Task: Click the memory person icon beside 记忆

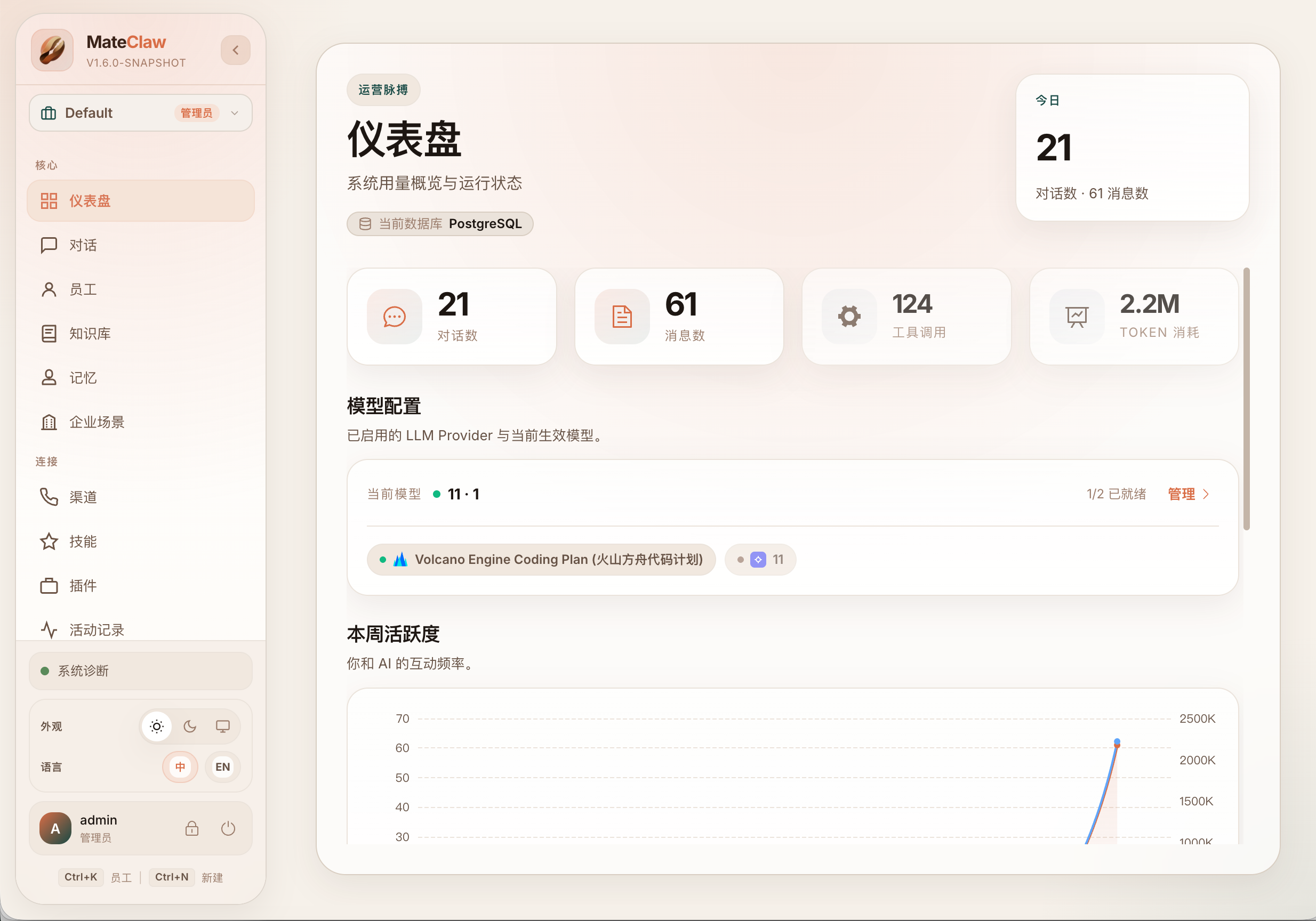Action: click(x=49, y=378)
